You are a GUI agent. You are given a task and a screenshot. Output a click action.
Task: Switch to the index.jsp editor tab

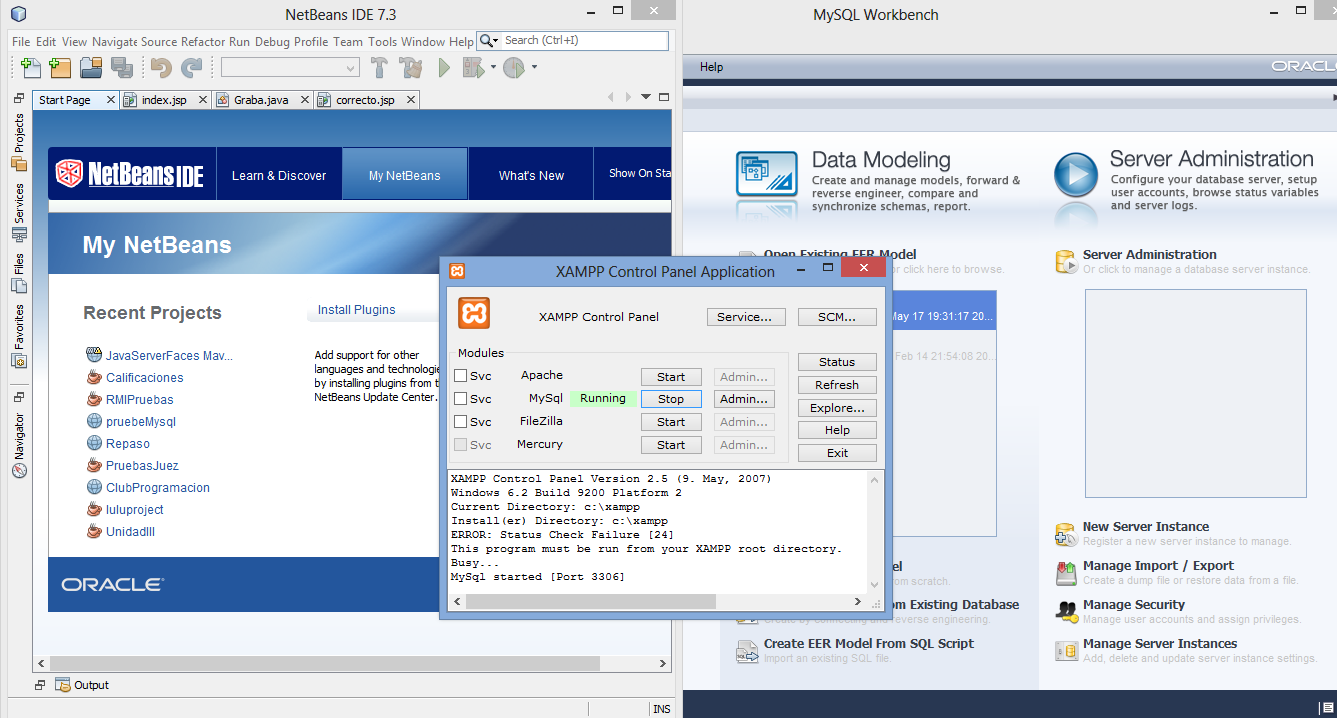click(x=164, y=100)
